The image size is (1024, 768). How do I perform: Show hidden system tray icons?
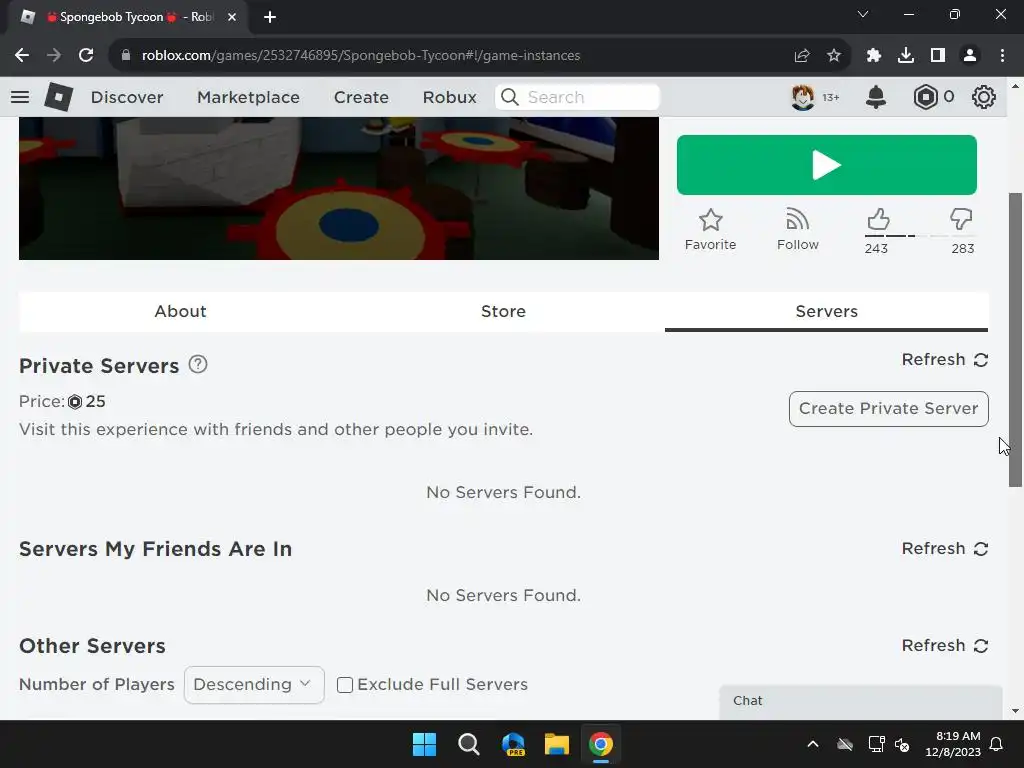click(812, 744)
